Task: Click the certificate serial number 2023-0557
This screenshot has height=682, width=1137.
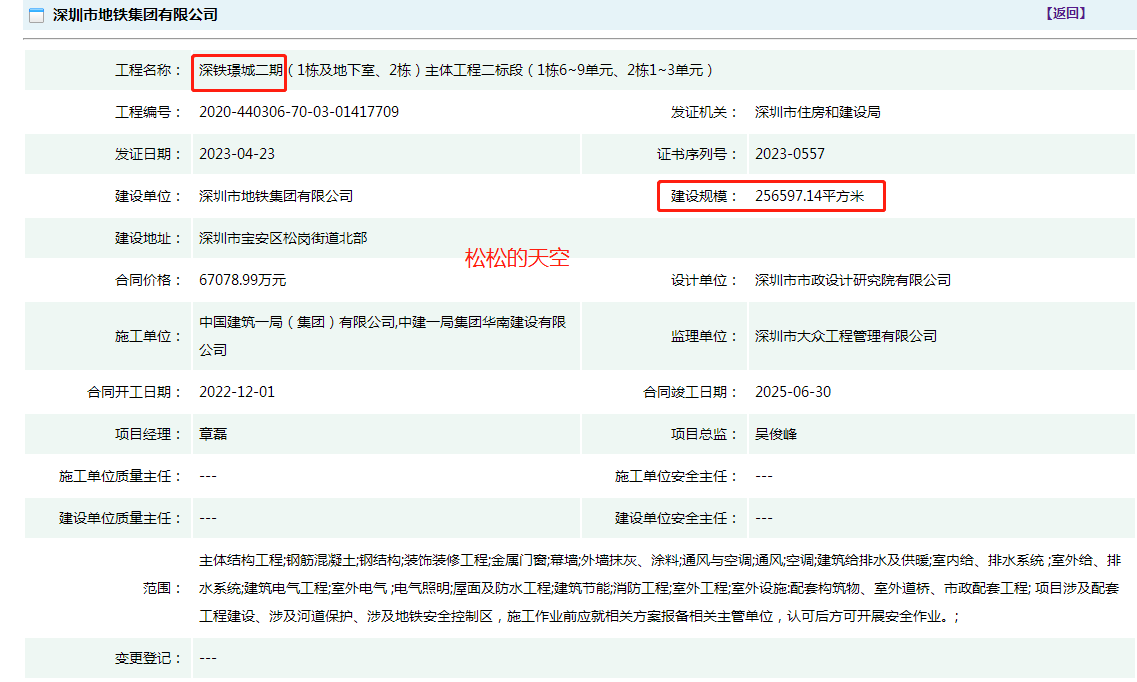Action: pos(790,154)
